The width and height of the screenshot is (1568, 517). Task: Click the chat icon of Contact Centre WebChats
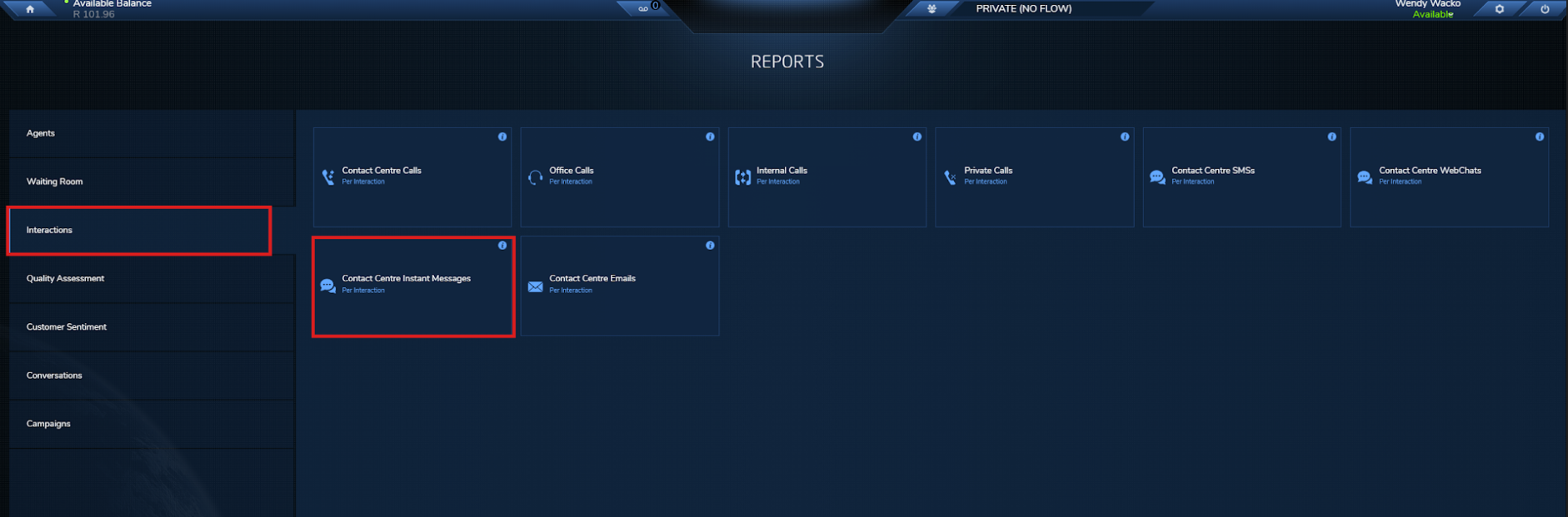pyautogui.click(x=1365, y=177)
